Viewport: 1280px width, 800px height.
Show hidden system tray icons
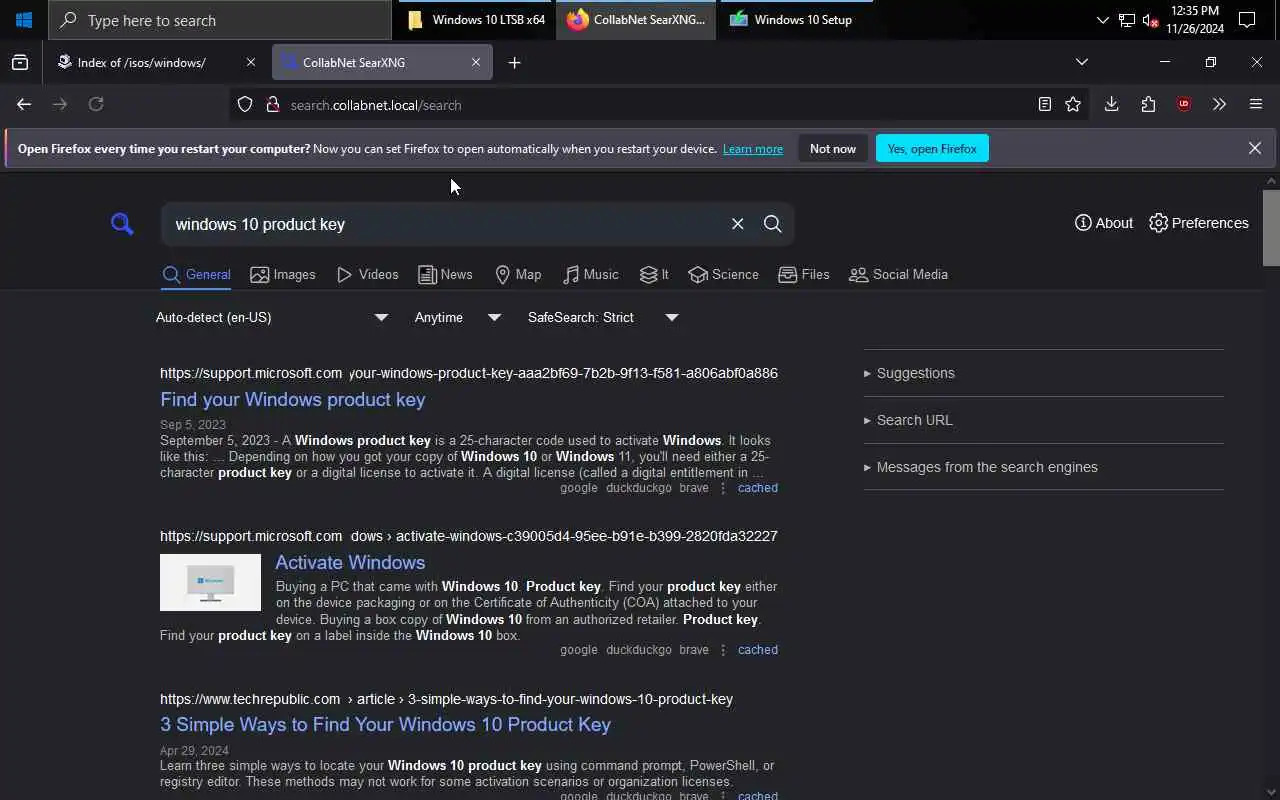[x=1102, y=20]
